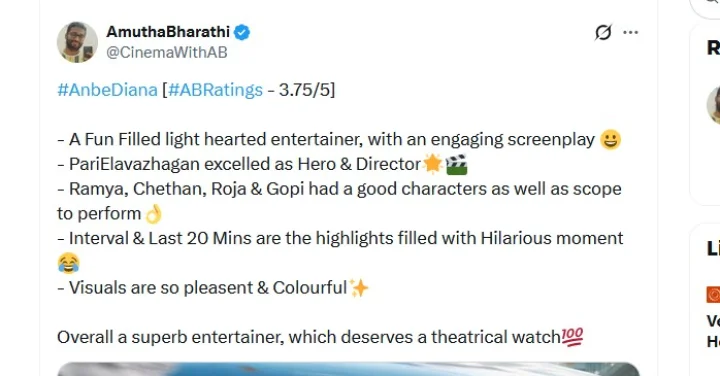This screenshot has width=720, height=376.
Task: Click the sidebar avatar on the right edge
Action: (x=713, y=105)
